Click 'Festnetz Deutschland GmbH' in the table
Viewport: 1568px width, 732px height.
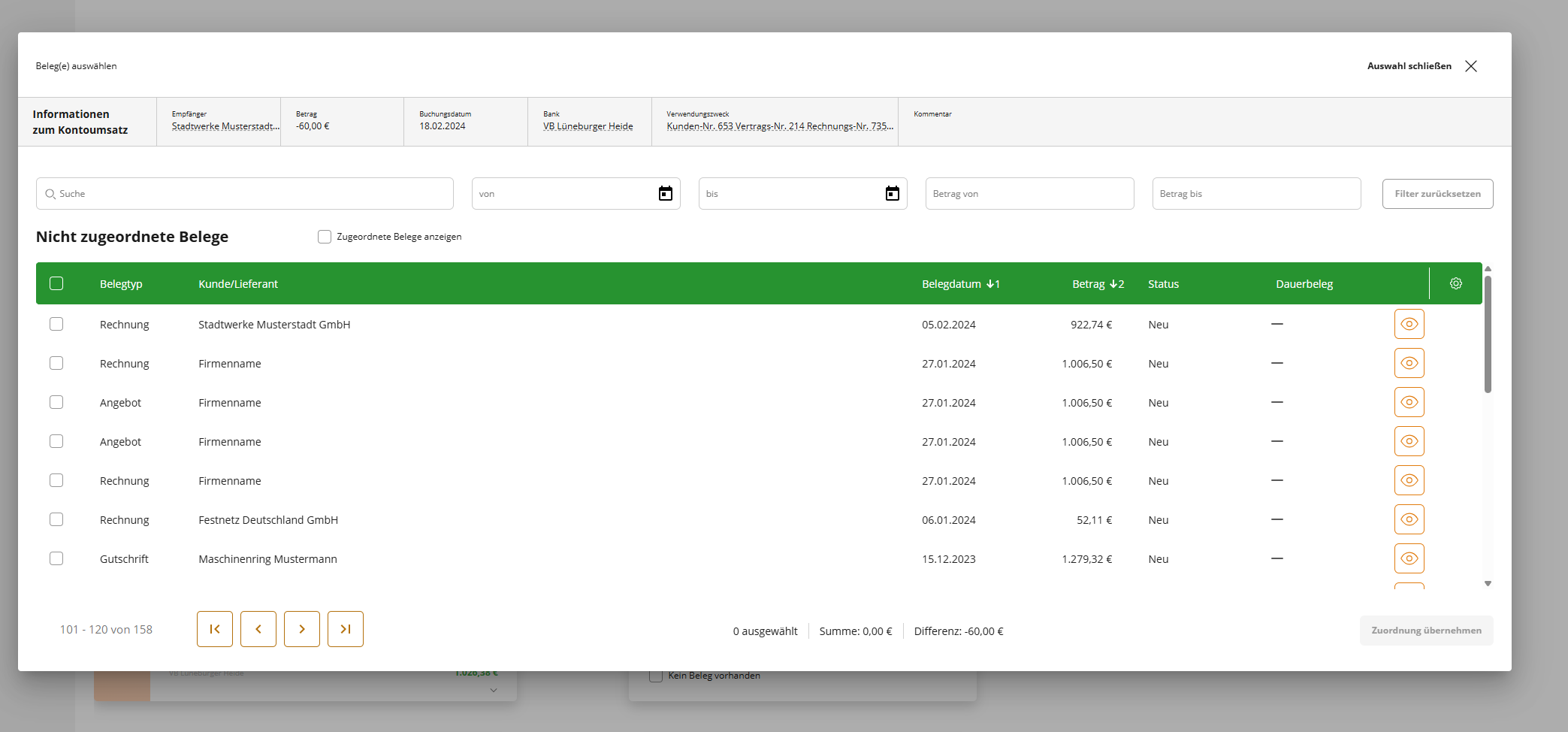click(268, 520)
